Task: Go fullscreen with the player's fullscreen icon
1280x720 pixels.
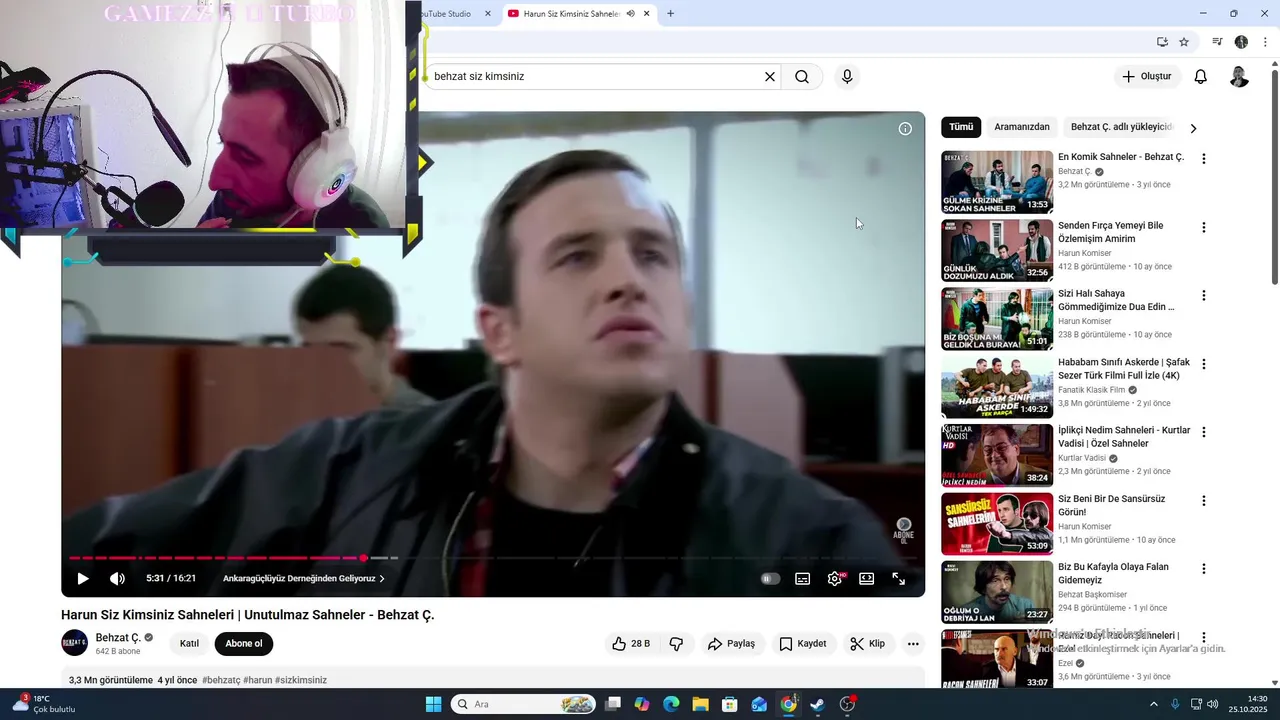Action: (x=899, y=578)
